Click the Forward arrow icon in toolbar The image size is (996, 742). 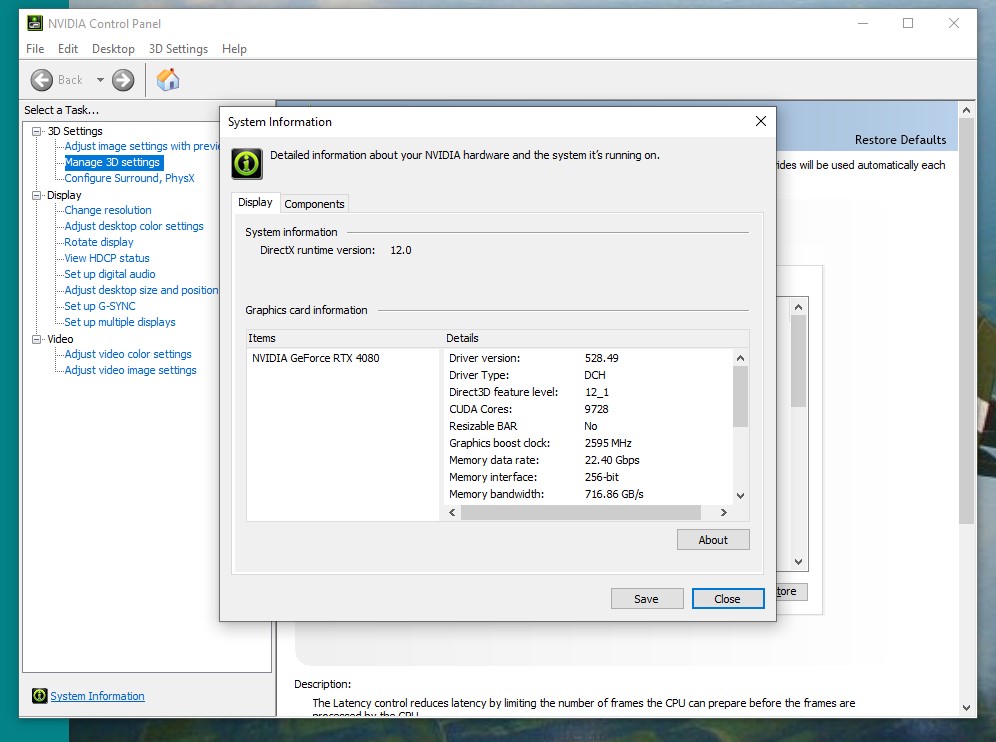[x=123, y=80]
